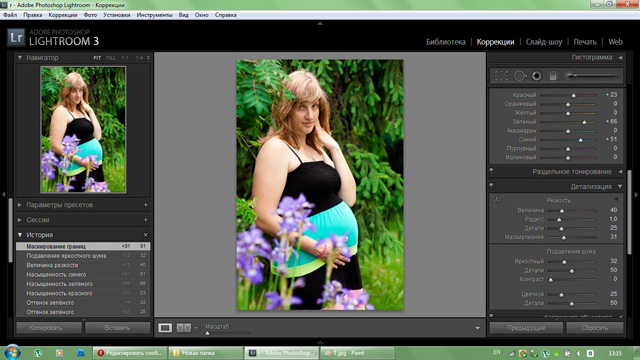Set navigator zoom to FILL
The height and width of the screenshot is (360, 640).
click(x=111, y=58)
